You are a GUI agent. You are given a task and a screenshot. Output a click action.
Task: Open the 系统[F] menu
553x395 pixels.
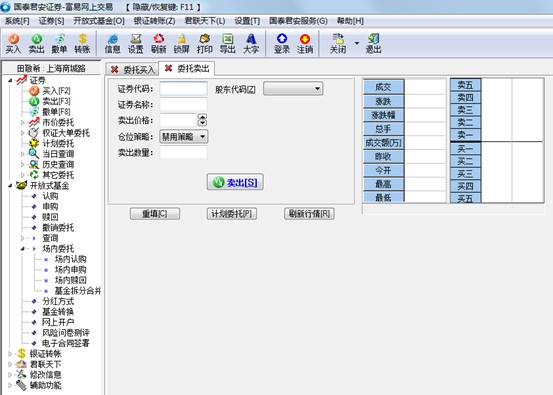[x=17, y=21]
